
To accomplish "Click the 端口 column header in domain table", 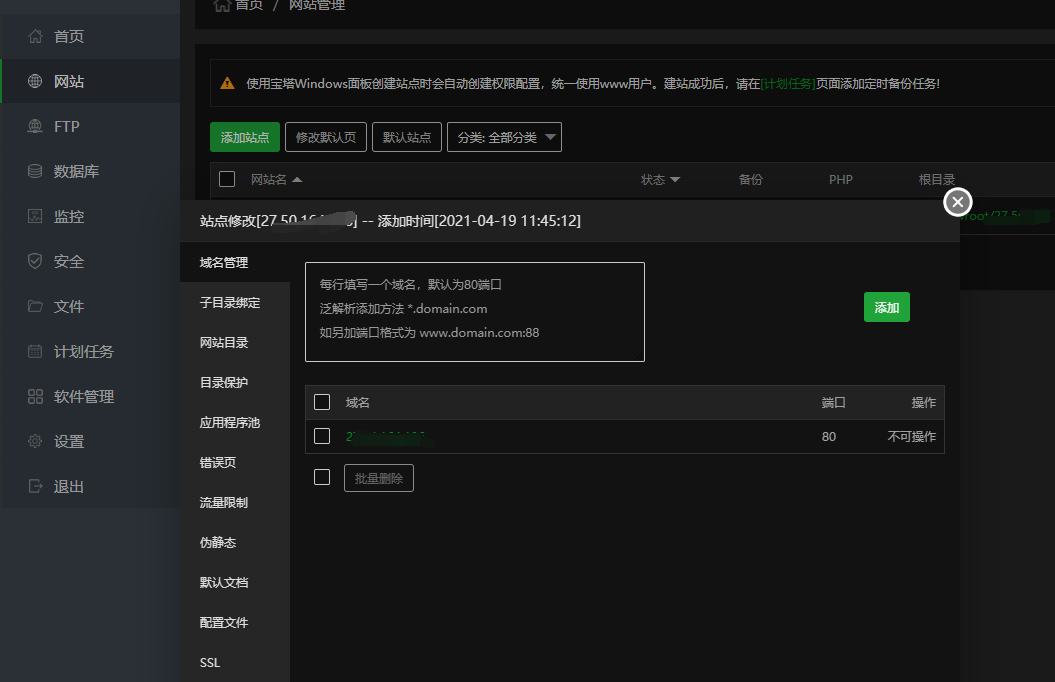I will [x=833, y=402].
